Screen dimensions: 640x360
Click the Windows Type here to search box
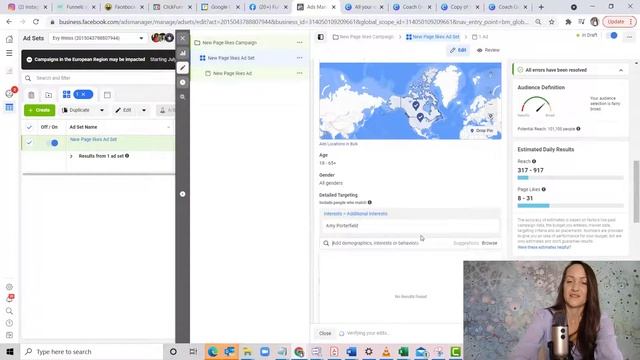(x=92, y=351)
